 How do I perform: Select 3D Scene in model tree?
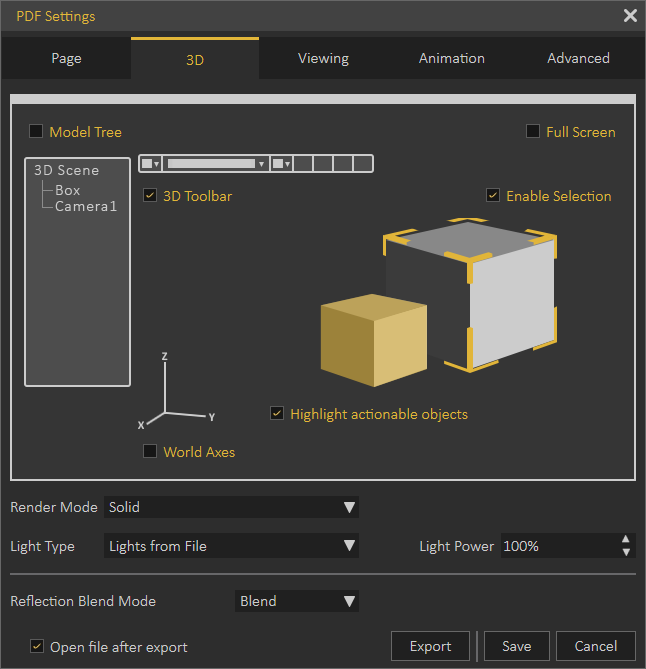[x=67, y=170]
